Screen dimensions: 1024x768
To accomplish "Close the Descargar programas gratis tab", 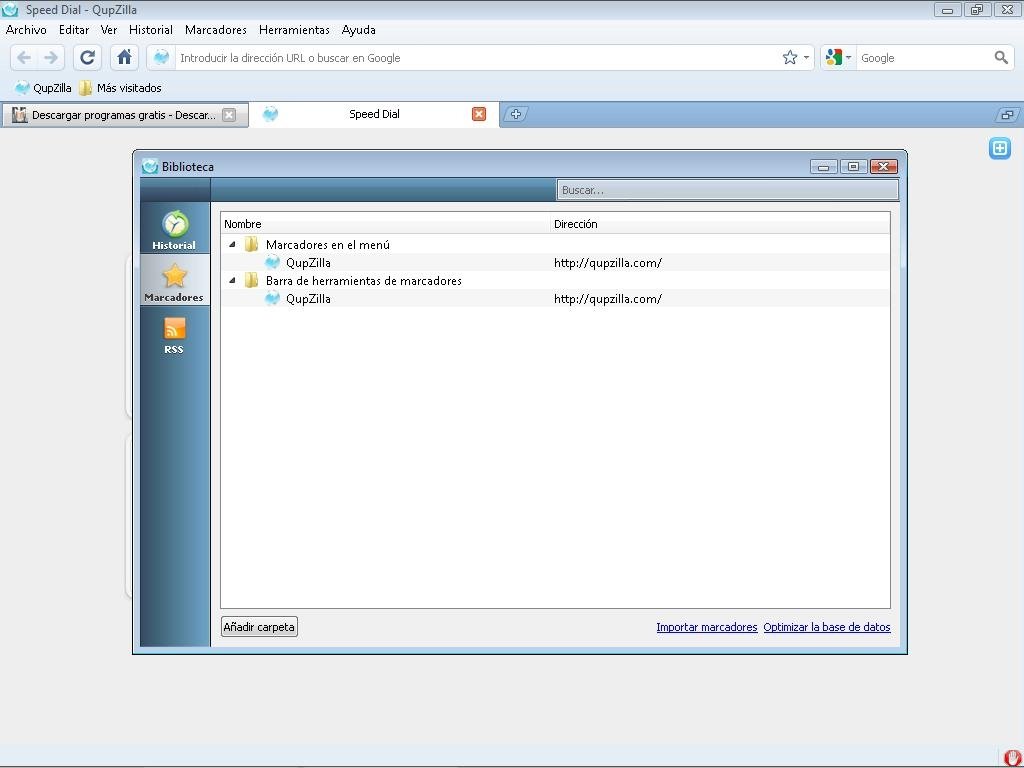I will 229,115.
